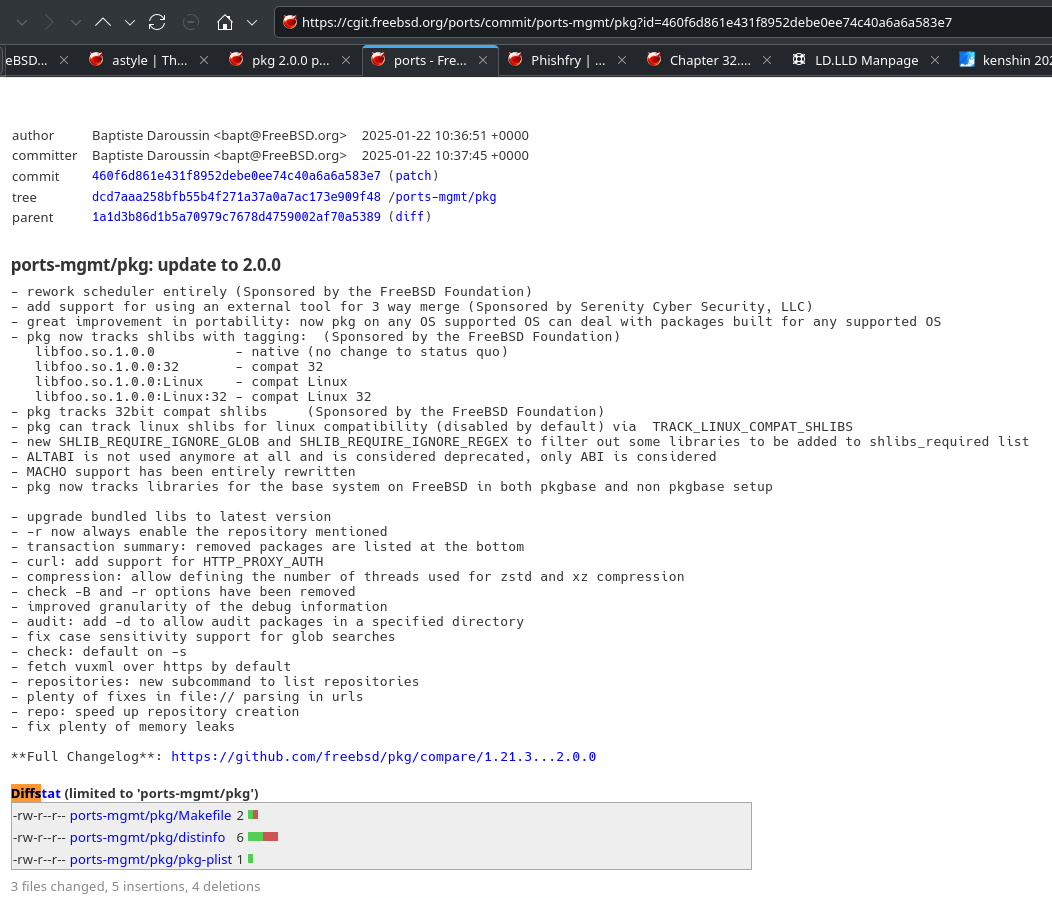
Task: Click FreeBSD favicon in address bar
Action: [x=290, y=22]
